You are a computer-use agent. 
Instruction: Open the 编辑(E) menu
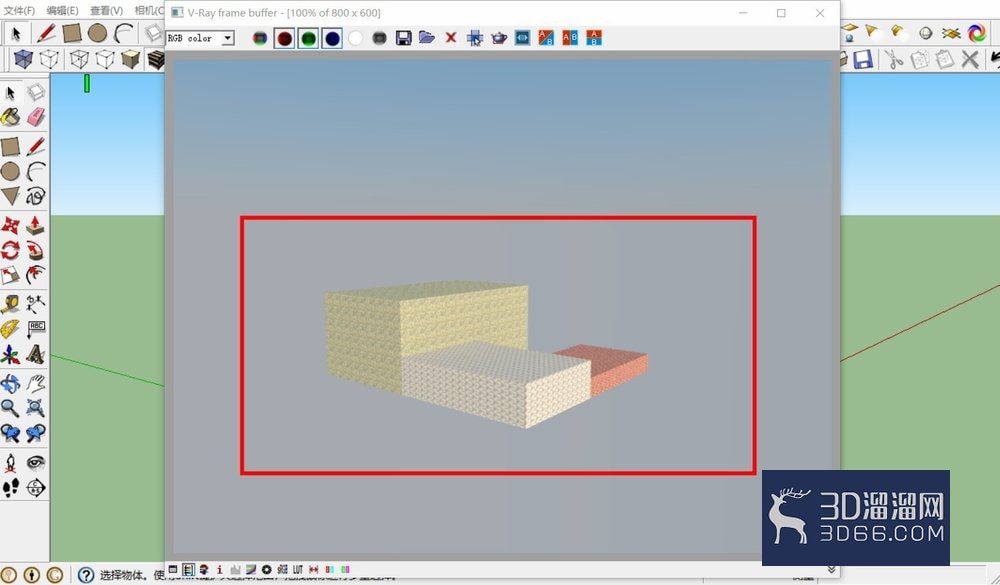point(62,10)
